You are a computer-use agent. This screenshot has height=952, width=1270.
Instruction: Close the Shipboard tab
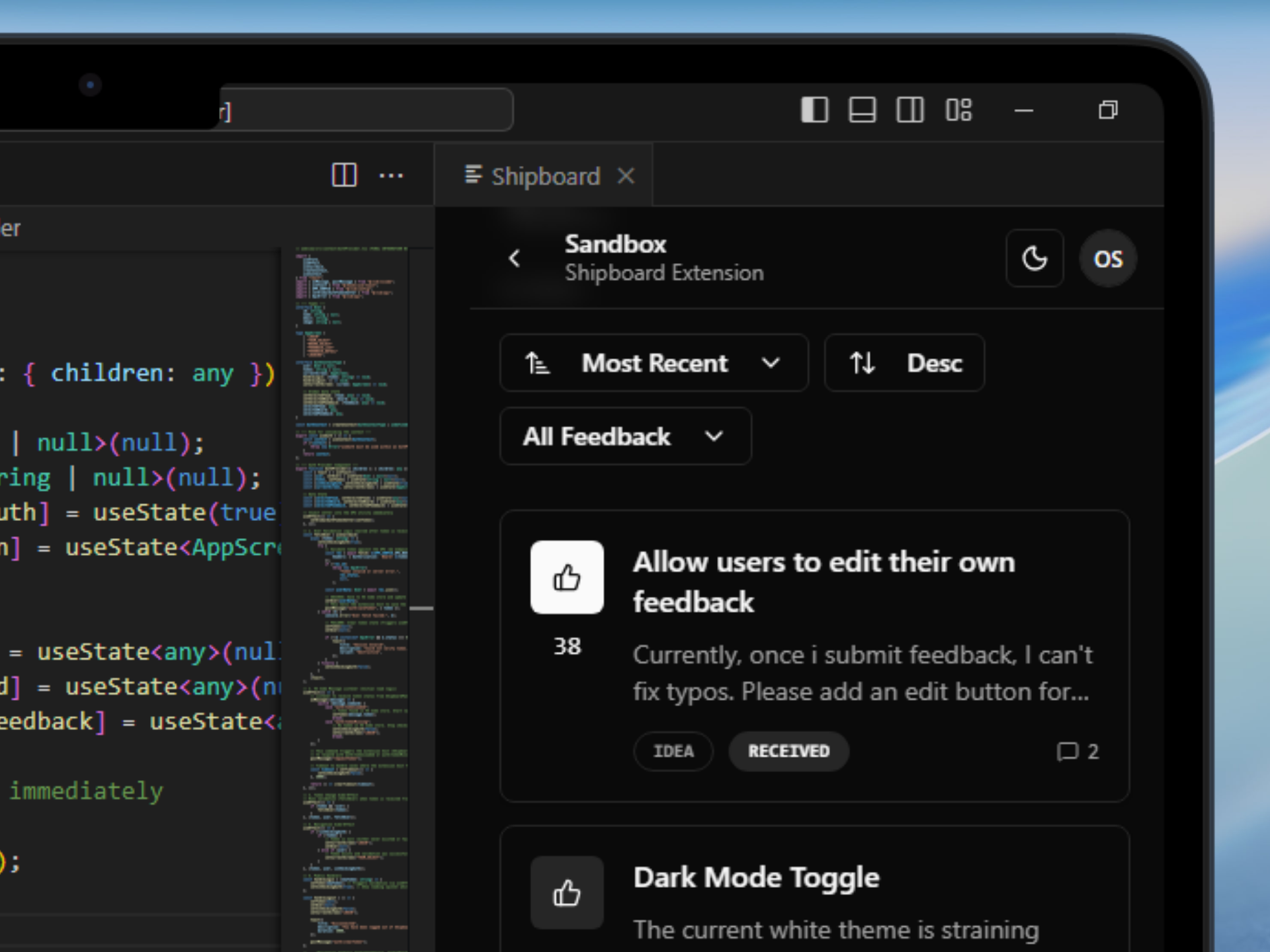[626, 176]
